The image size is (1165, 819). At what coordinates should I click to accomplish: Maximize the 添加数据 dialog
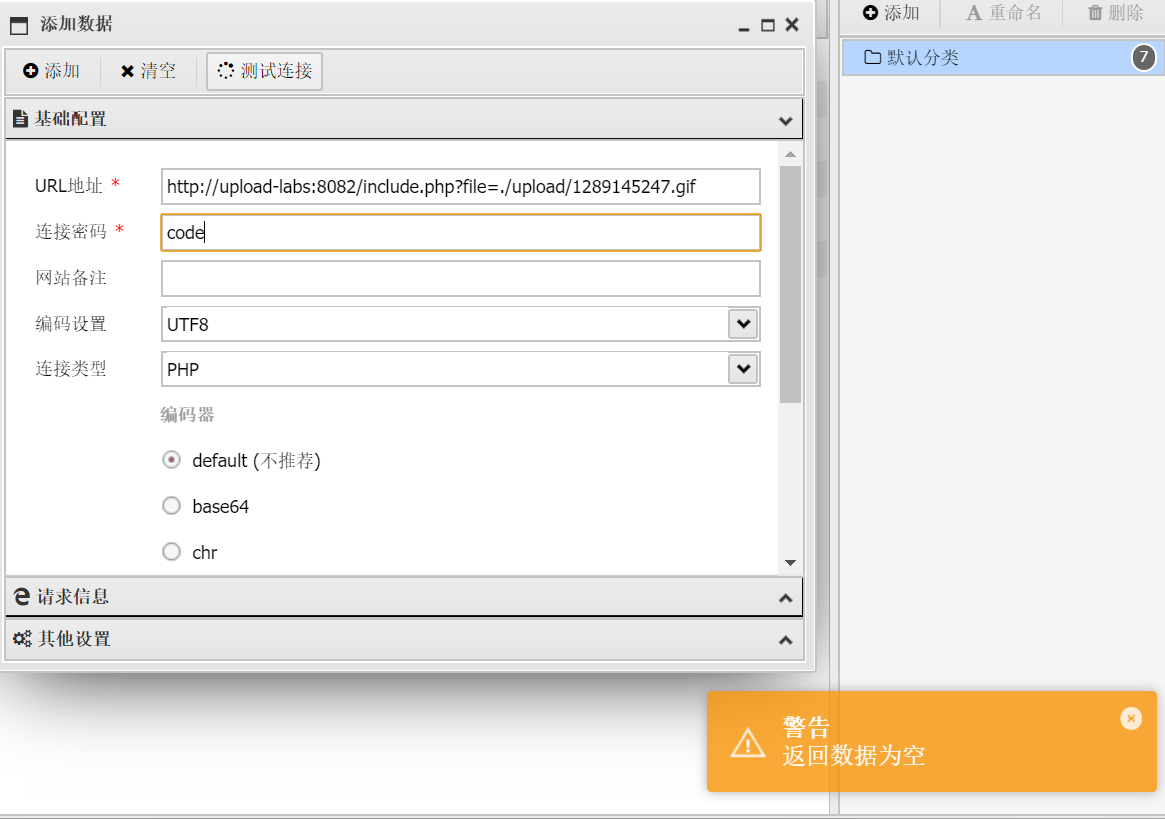[768, 25]
